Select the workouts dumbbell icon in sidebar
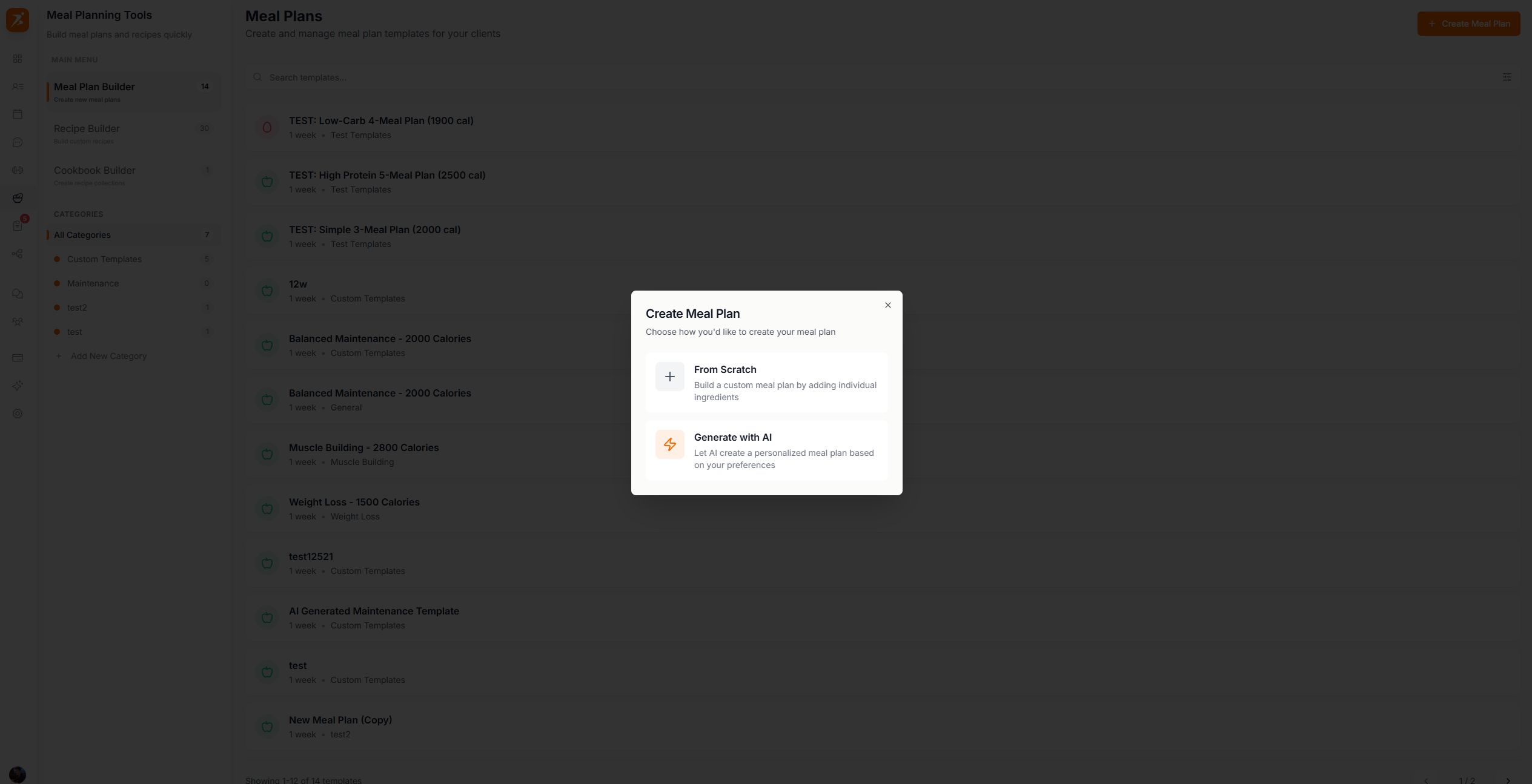 click(x=18, y=170)
